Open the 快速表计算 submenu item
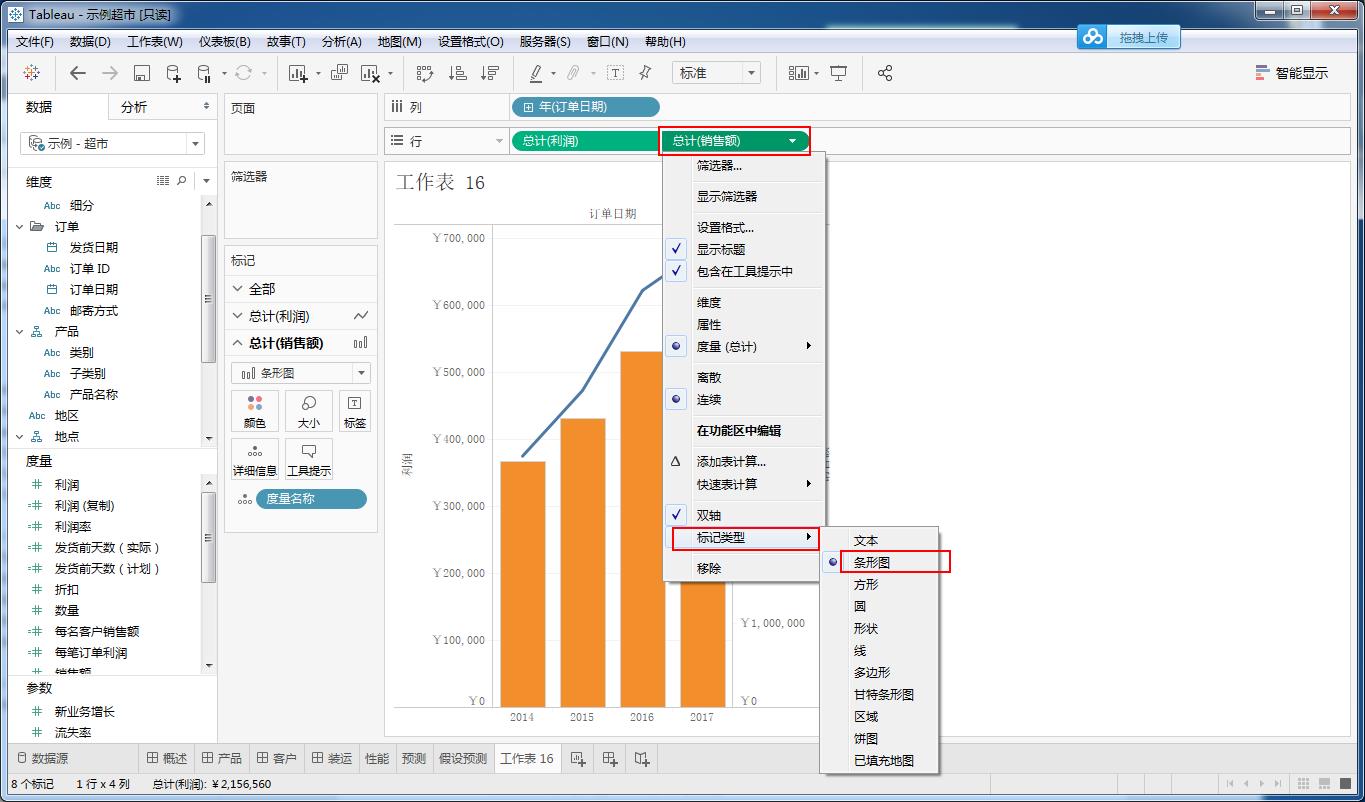This screenshot has width=1365, height=802. pyautogui.click(x=744, y=485)
